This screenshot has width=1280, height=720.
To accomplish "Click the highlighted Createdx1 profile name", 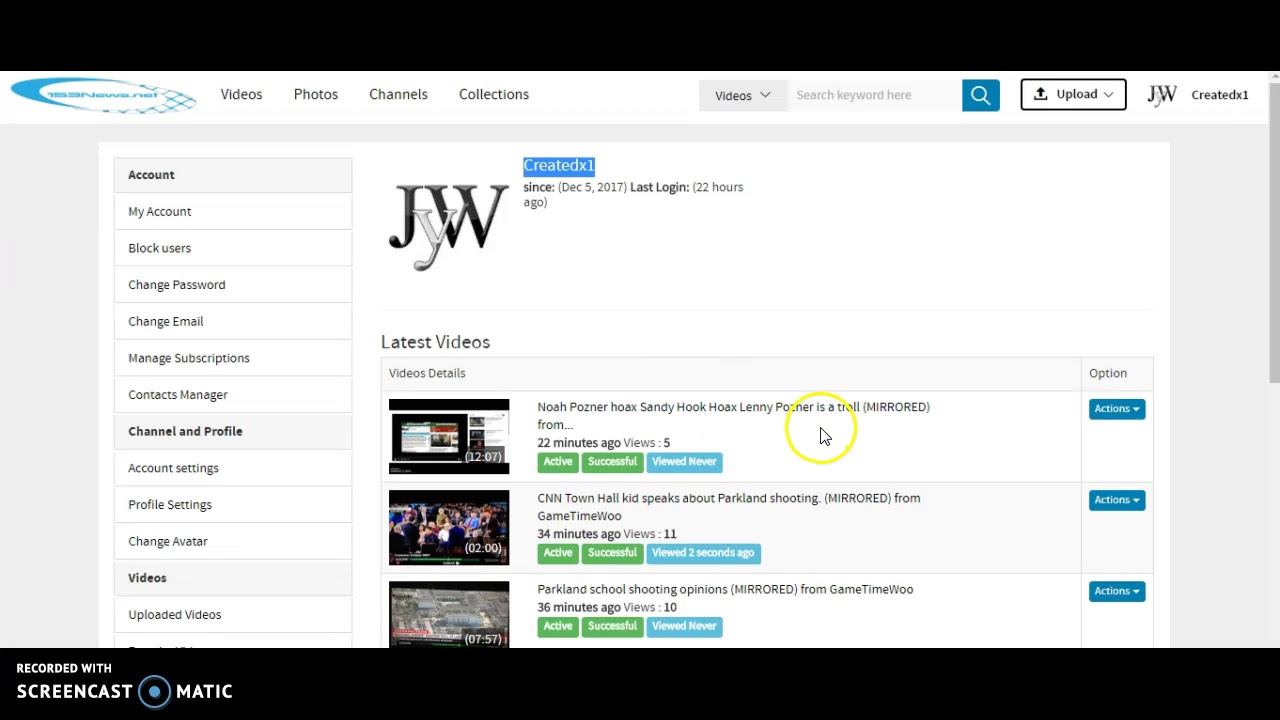I will click(x=559, y=166).
